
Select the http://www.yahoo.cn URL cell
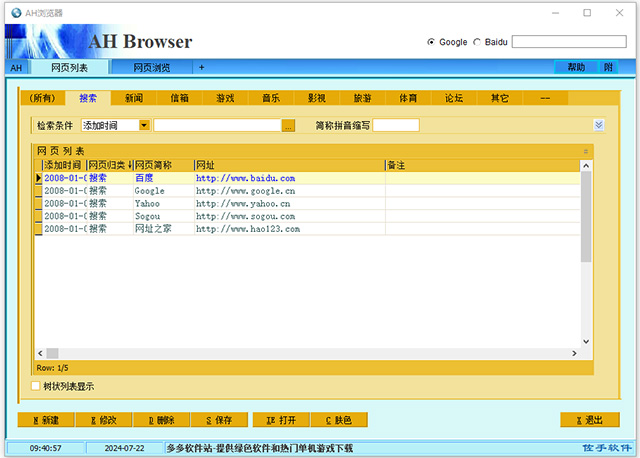point(290,204)
